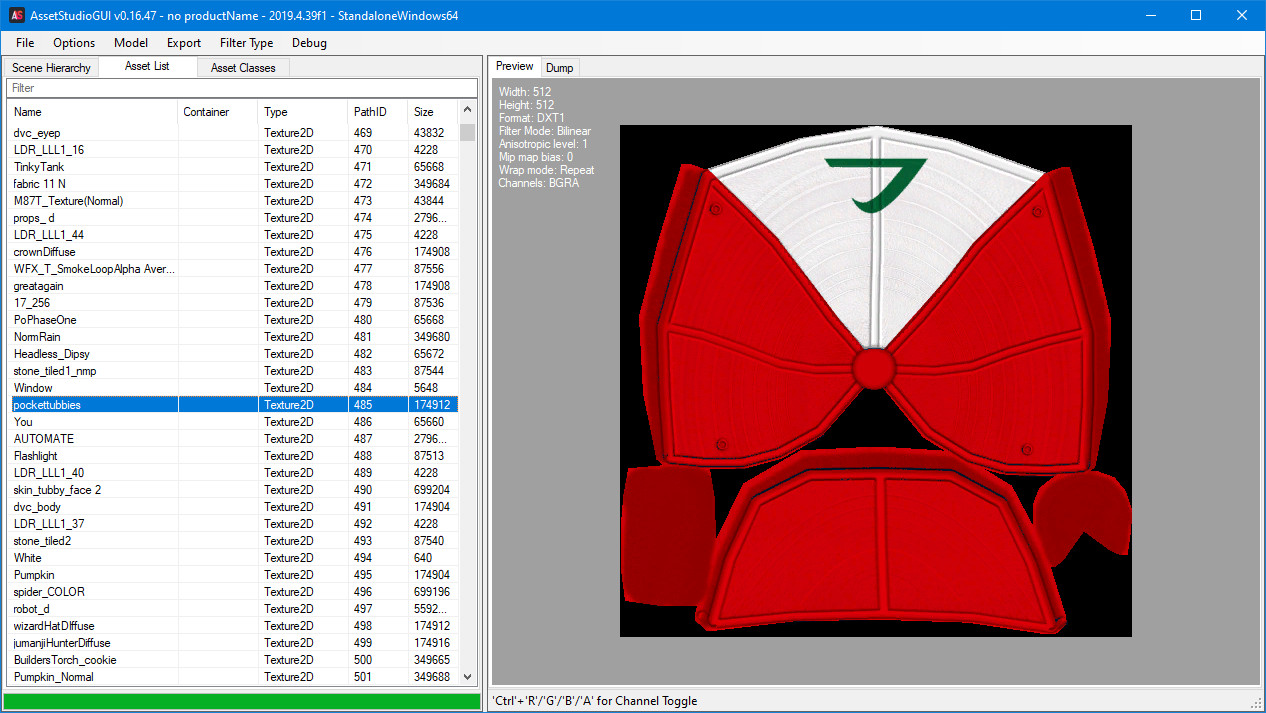Click the scroll-down arrow of the asset list
1266x713 pixels.
466,676
